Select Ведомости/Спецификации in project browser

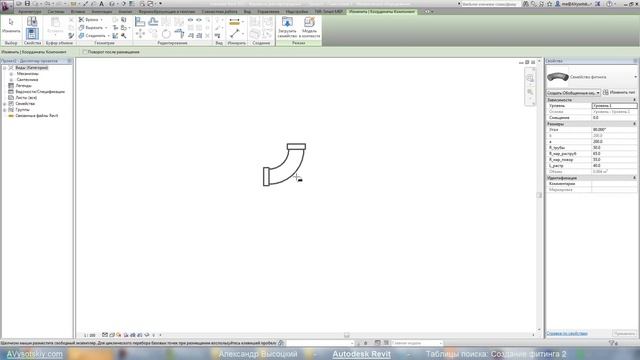40,92
